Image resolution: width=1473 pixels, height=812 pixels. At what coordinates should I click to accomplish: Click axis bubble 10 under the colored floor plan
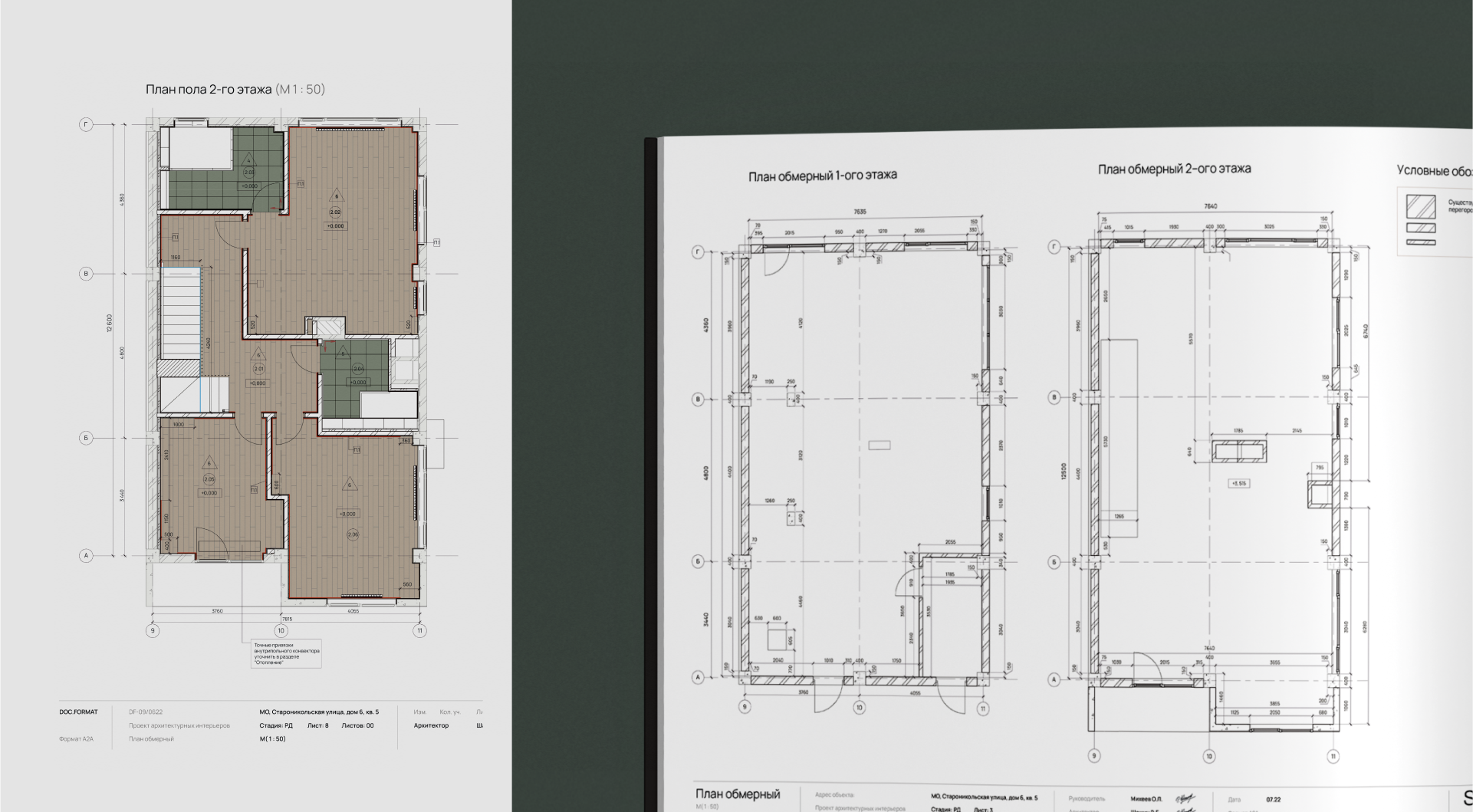point(281,630)
